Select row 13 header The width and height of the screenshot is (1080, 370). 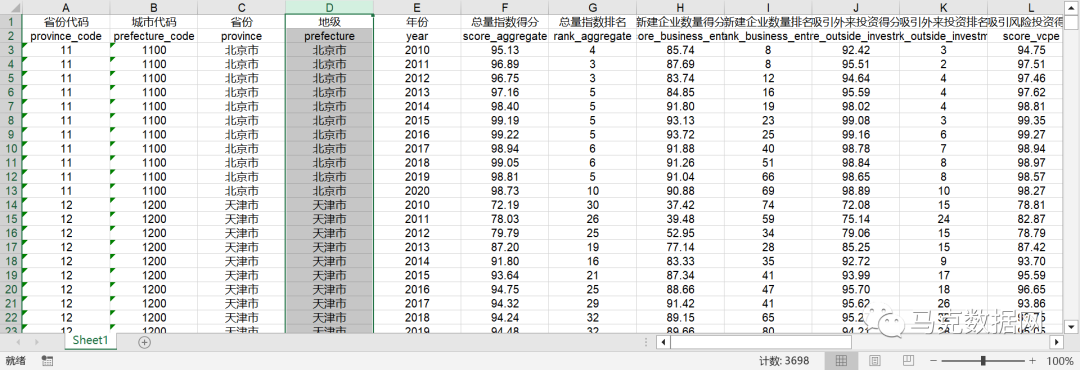pyautogui.click(x=11, y=191)
